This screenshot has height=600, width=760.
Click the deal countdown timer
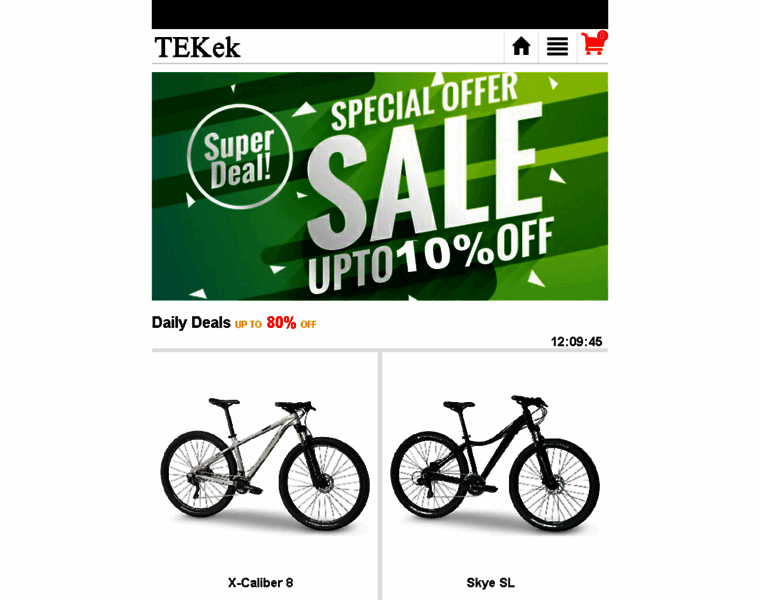576,342
